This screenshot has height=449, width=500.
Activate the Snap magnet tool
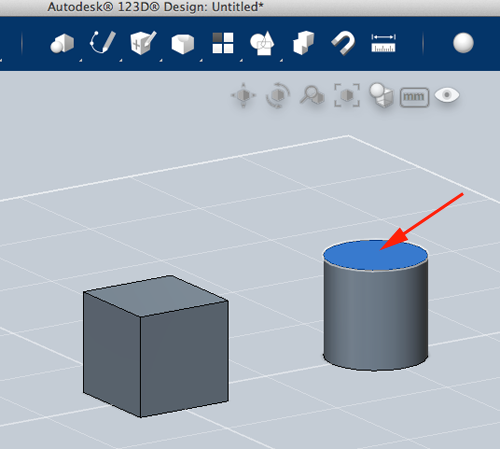[343, 43]
